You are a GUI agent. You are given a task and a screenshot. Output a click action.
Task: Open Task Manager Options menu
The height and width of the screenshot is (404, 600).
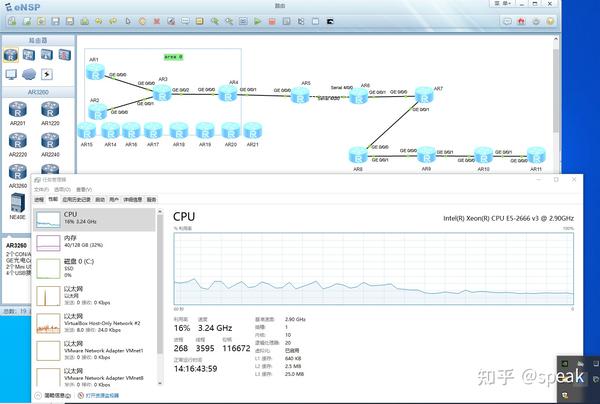tap(62, 189)
